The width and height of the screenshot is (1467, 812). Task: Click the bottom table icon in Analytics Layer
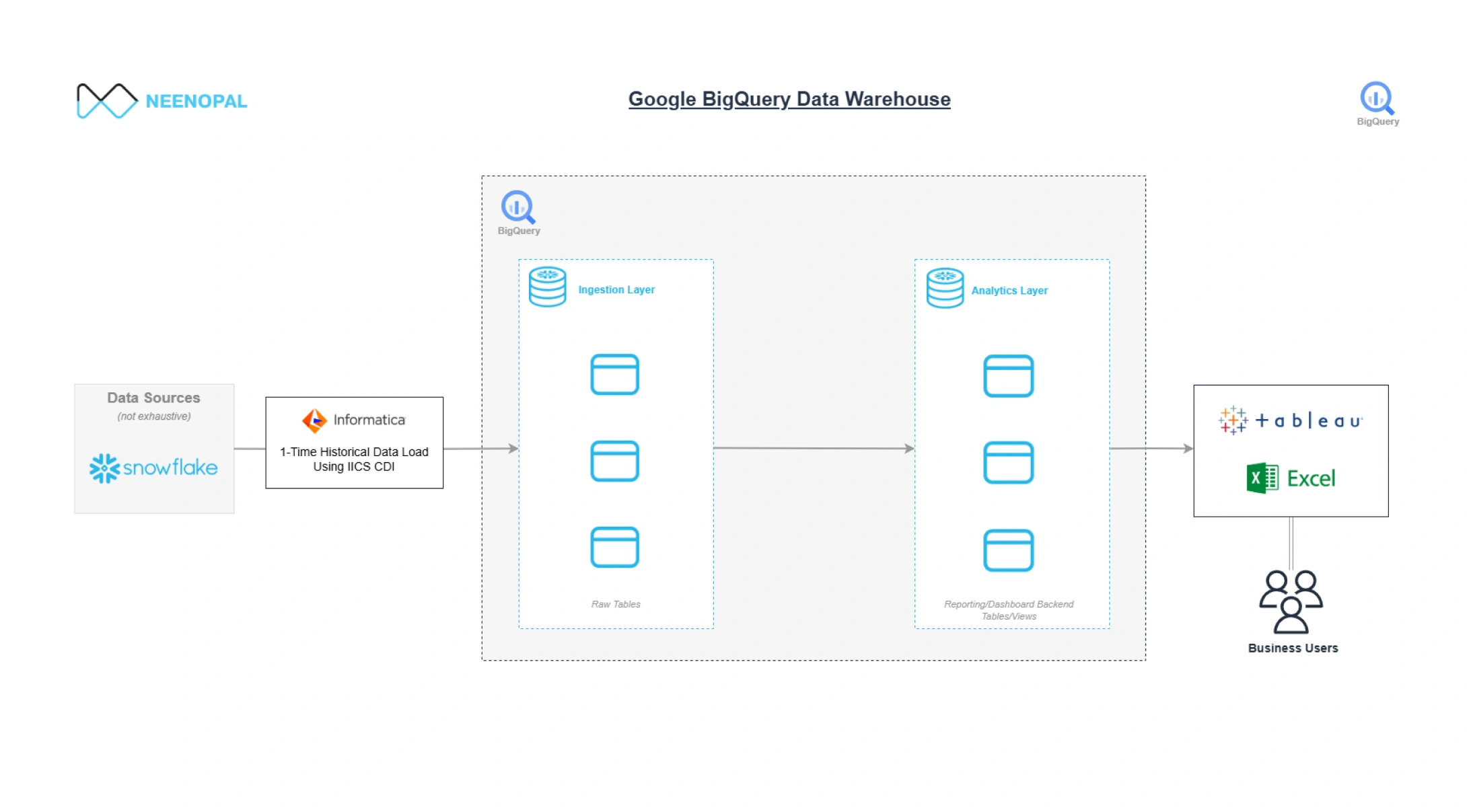(x=1008, y=550)
